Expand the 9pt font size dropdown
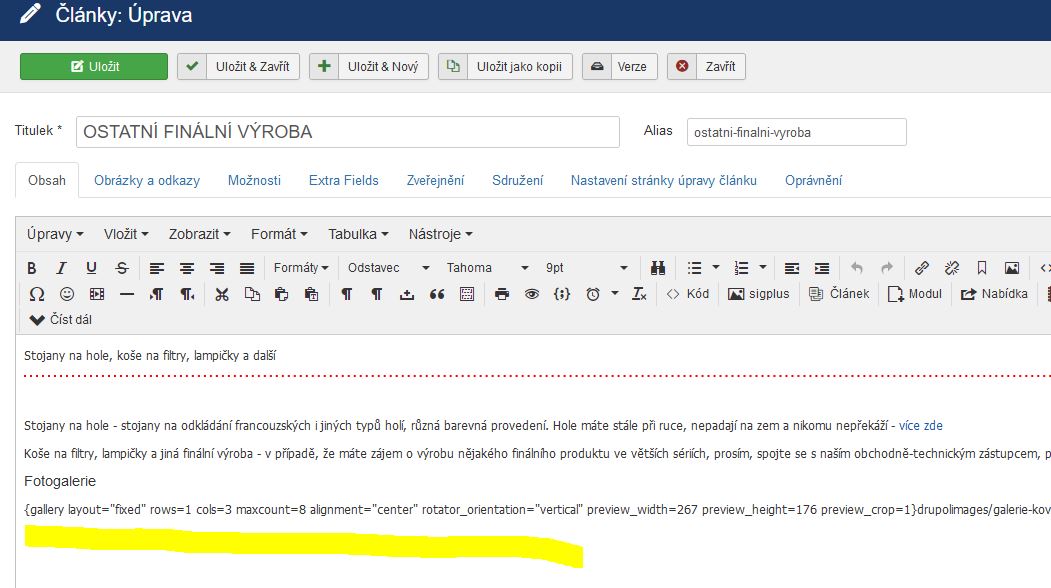The image size is (1051, 588). tap(586, 268)
